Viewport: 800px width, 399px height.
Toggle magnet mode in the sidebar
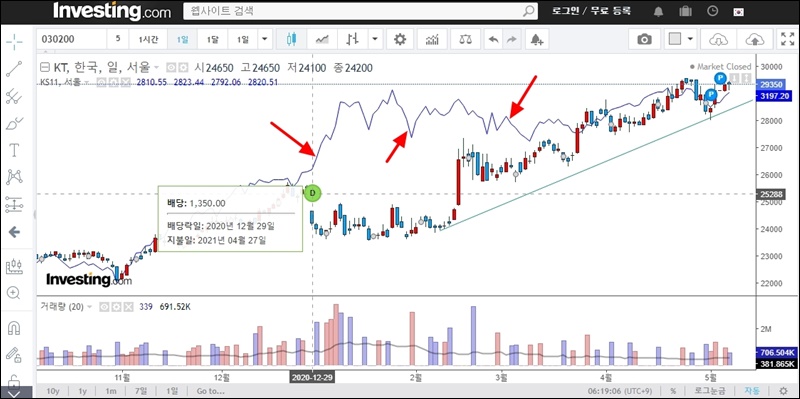14,328
